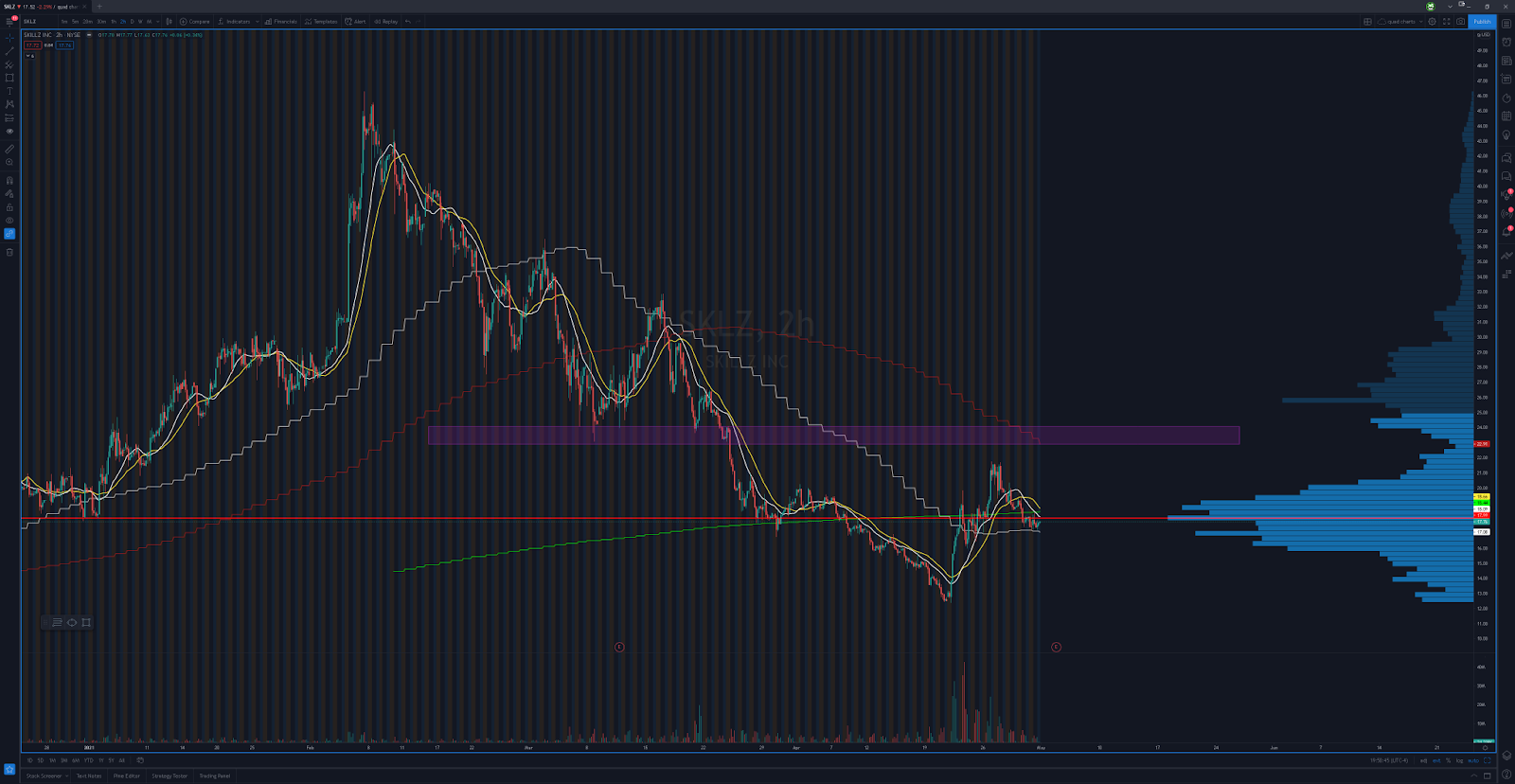The height and width of the screenshot is (784, 1515).
Task: Open the Strategy Tester tab
Action: tap(169, 775)
